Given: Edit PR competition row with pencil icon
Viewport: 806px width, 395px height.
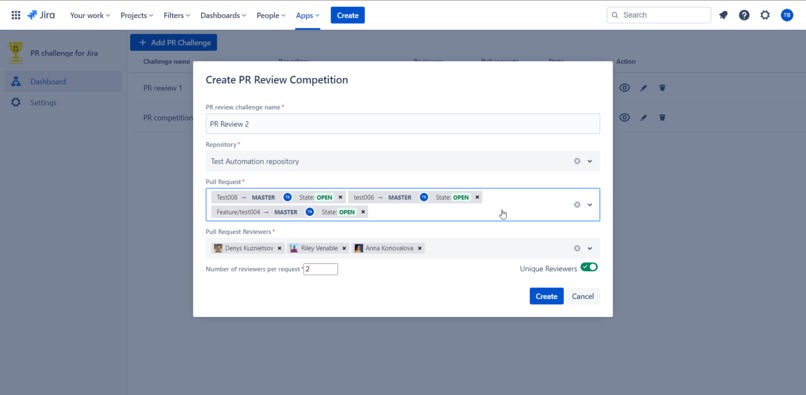Looking at the screenshot, I should [x=643, y=117].
